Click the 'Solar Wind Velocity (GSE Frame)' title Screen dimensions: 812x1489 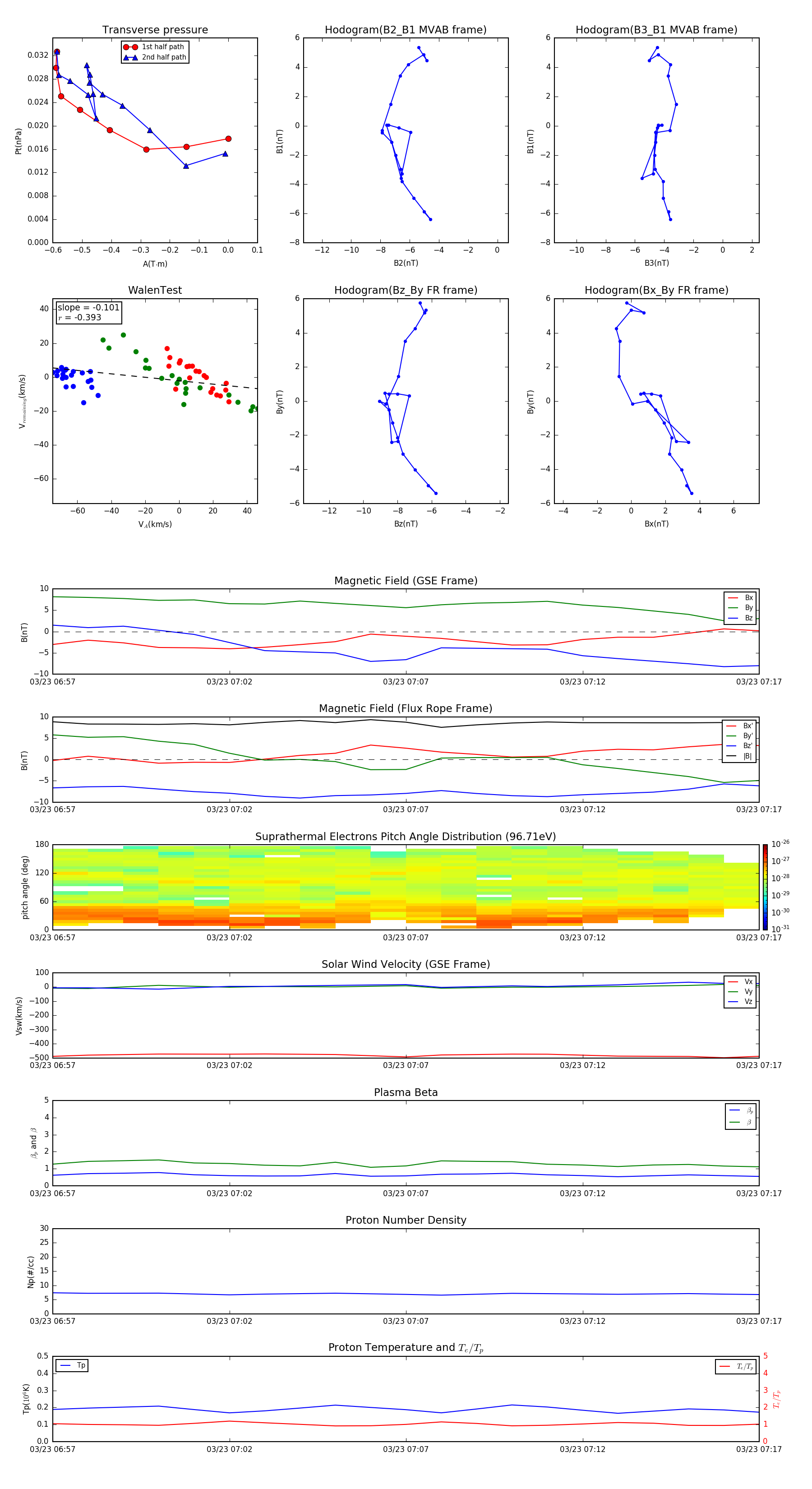pyautogui.click(x=406, y=965)
